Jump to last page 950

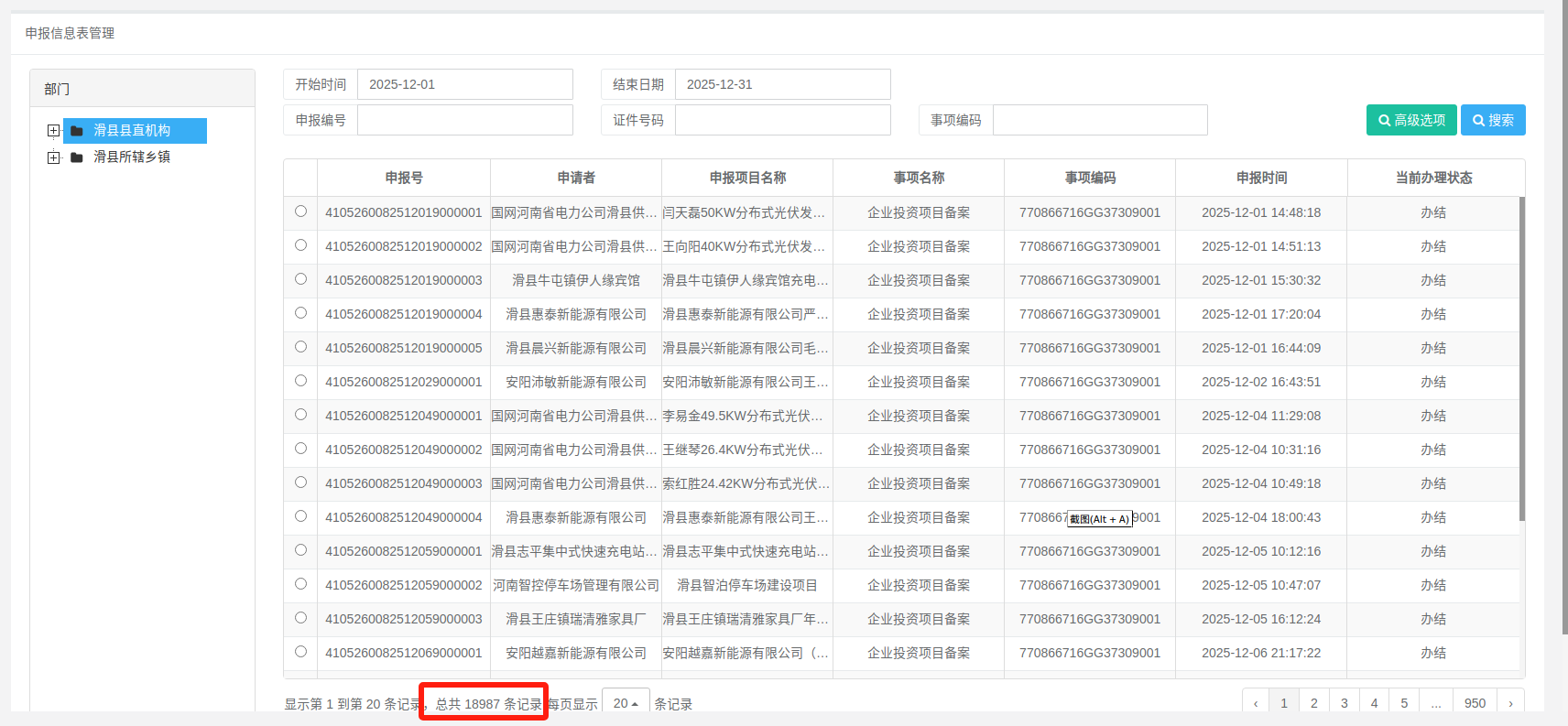point(1475,703)
